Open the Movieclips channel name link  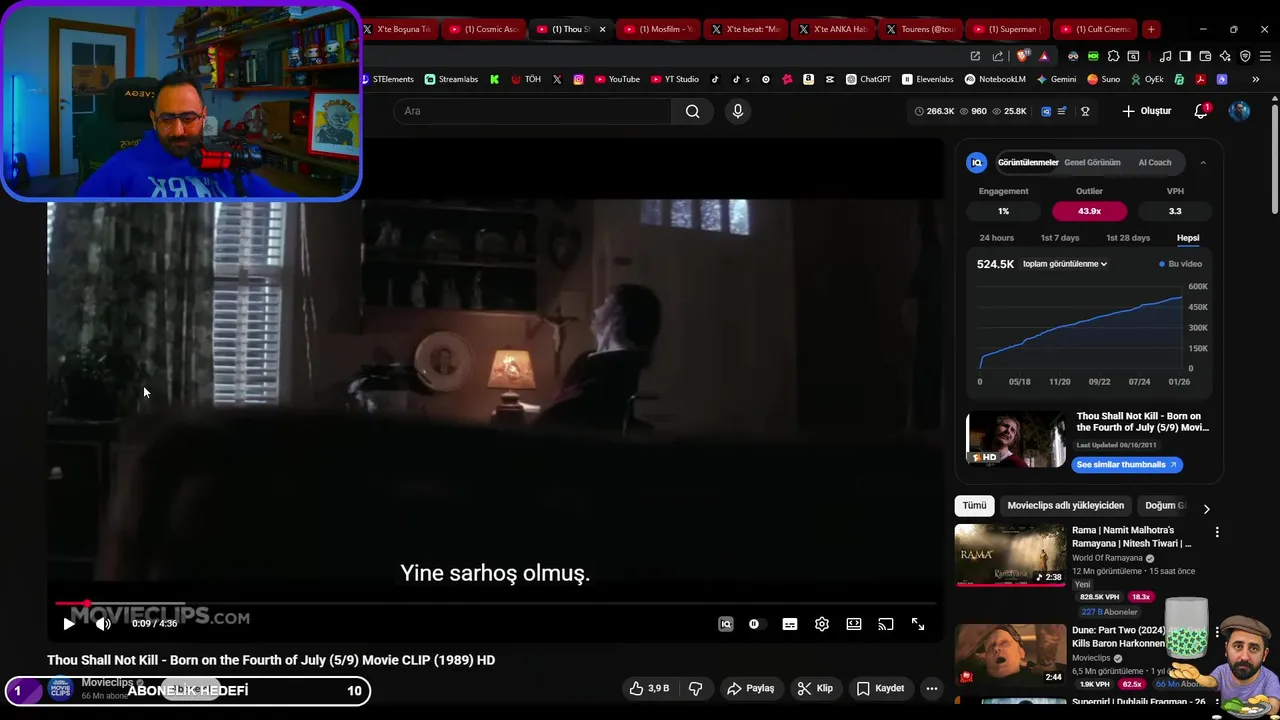pos(107,682)
